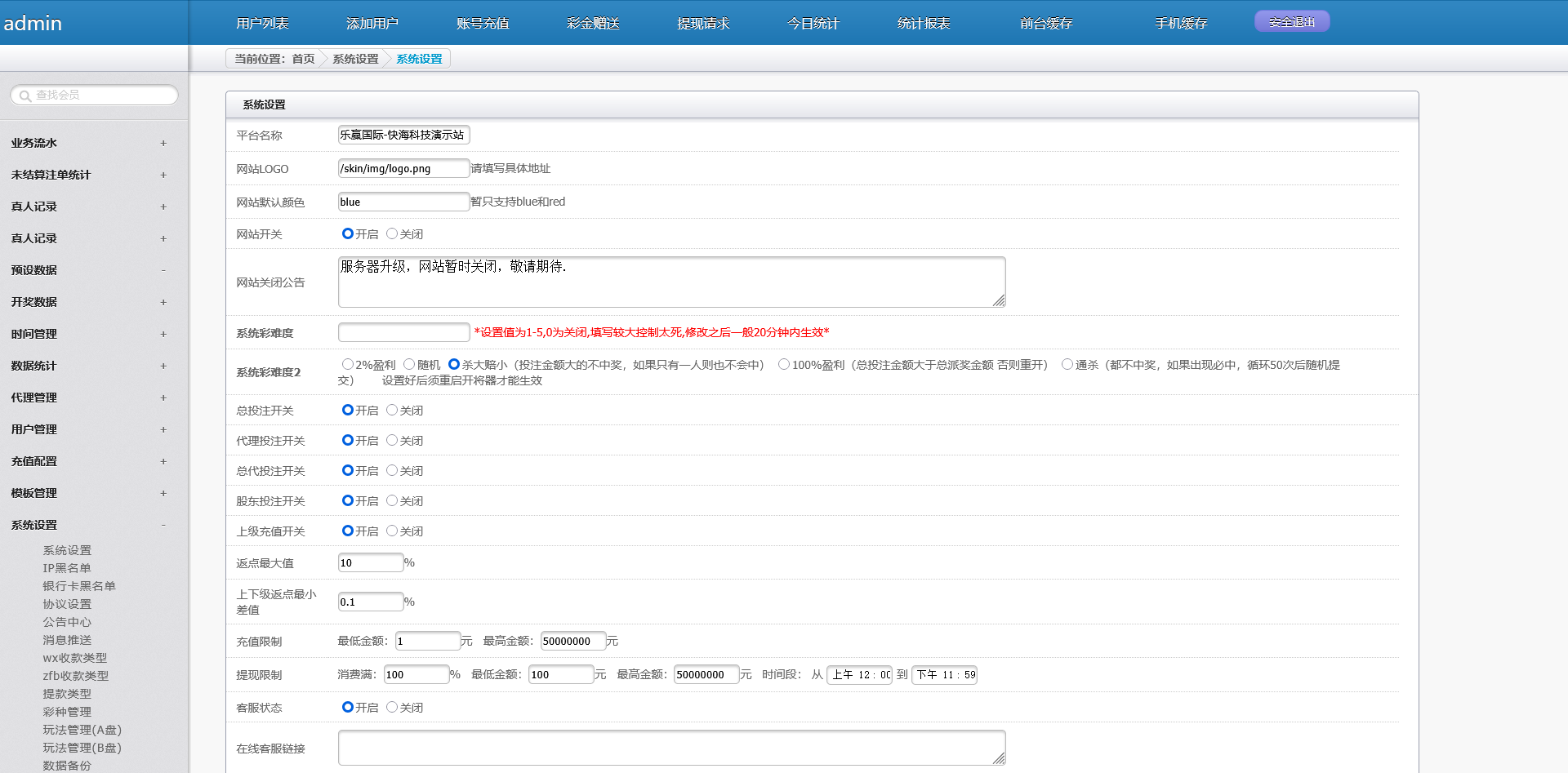Open 用户列表 in top navigation

tap(262, 23)
